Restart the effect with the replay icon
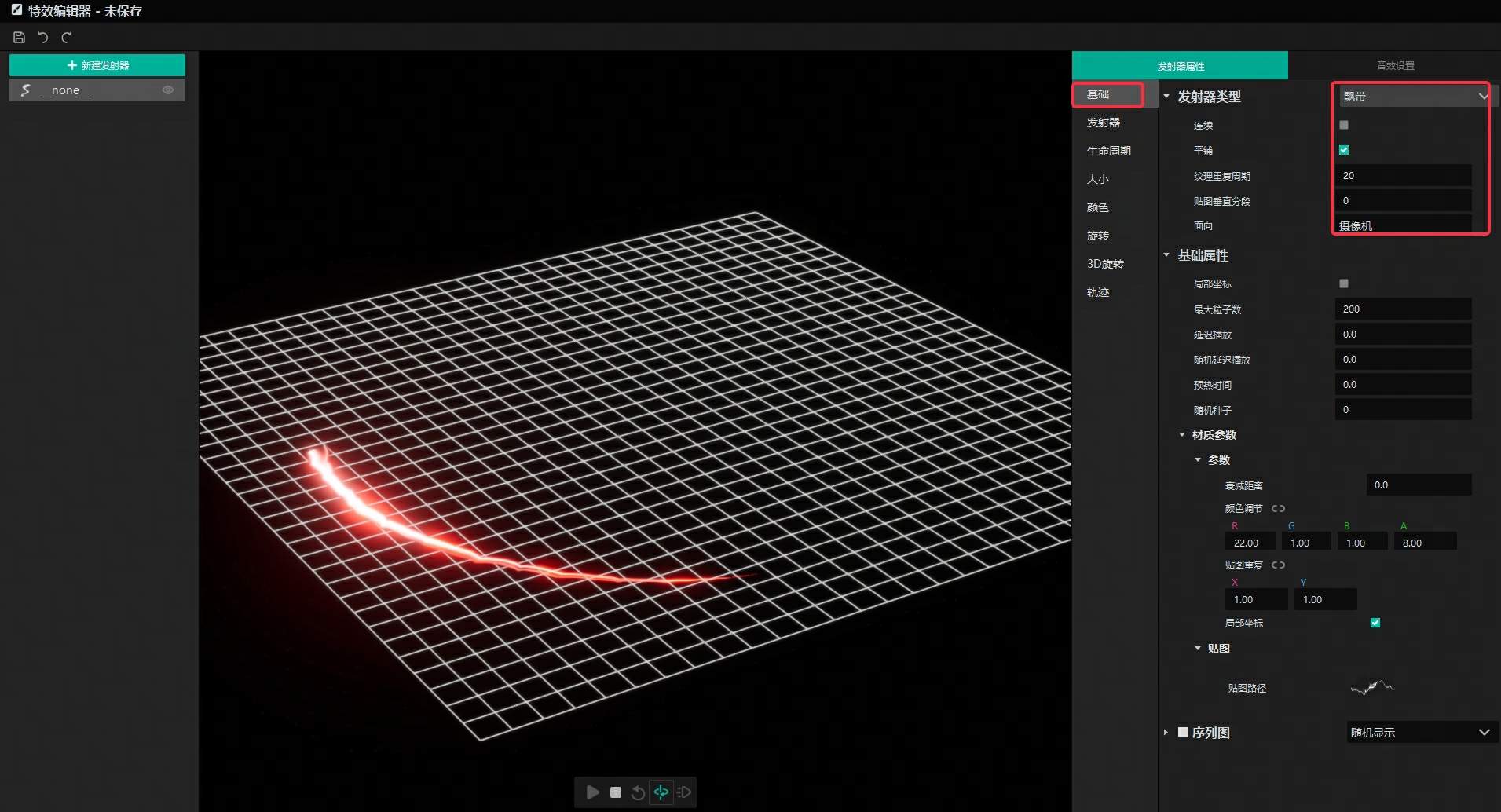 [x=638, y=792]
